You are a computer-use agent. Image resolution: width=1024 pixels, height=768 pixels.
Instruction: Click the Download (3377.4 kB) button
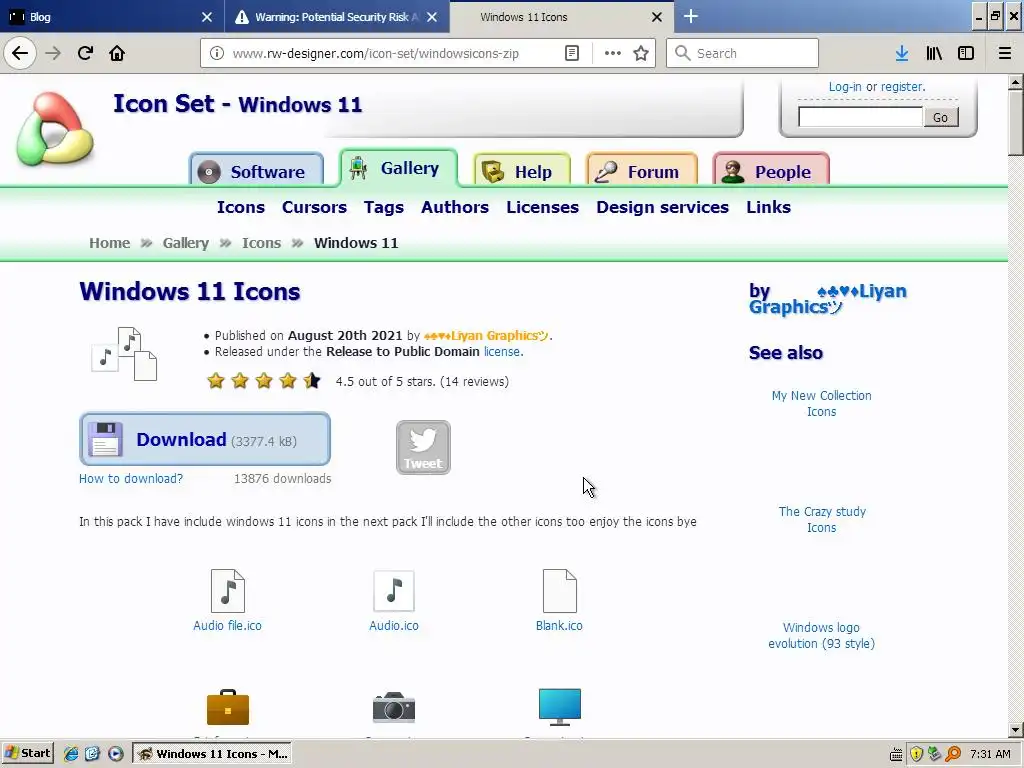point(205,439)
